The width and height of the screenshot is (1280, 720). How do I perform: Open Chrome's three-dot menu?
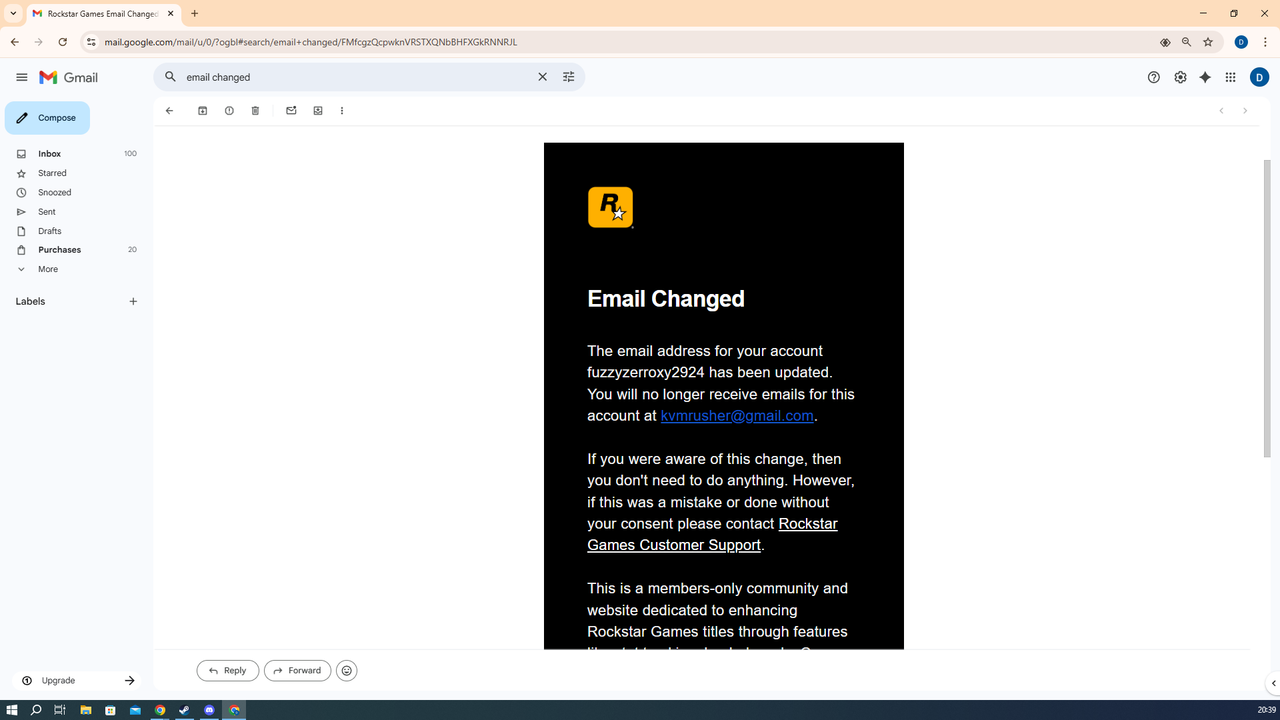point(1265,42)
